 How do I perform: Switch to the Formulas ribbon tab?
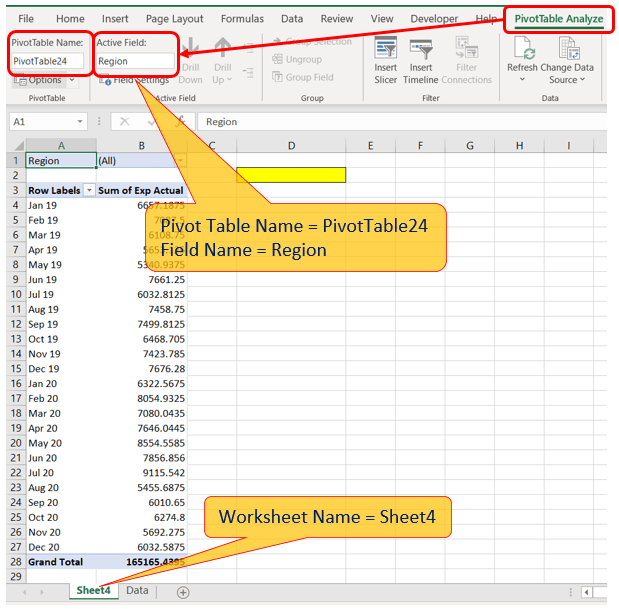pyautogui.click(x=242, y=19)
